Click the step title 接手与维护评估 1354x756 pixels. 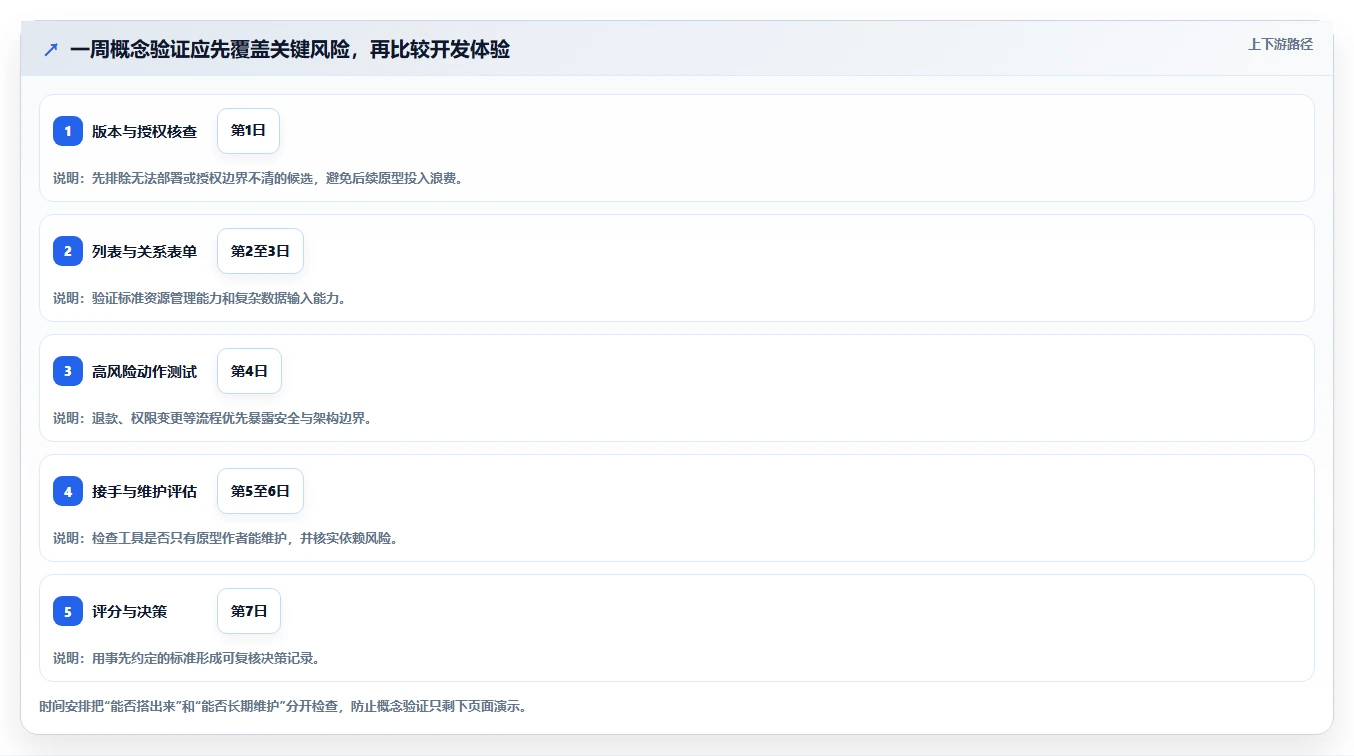click(x=144, y=491)
